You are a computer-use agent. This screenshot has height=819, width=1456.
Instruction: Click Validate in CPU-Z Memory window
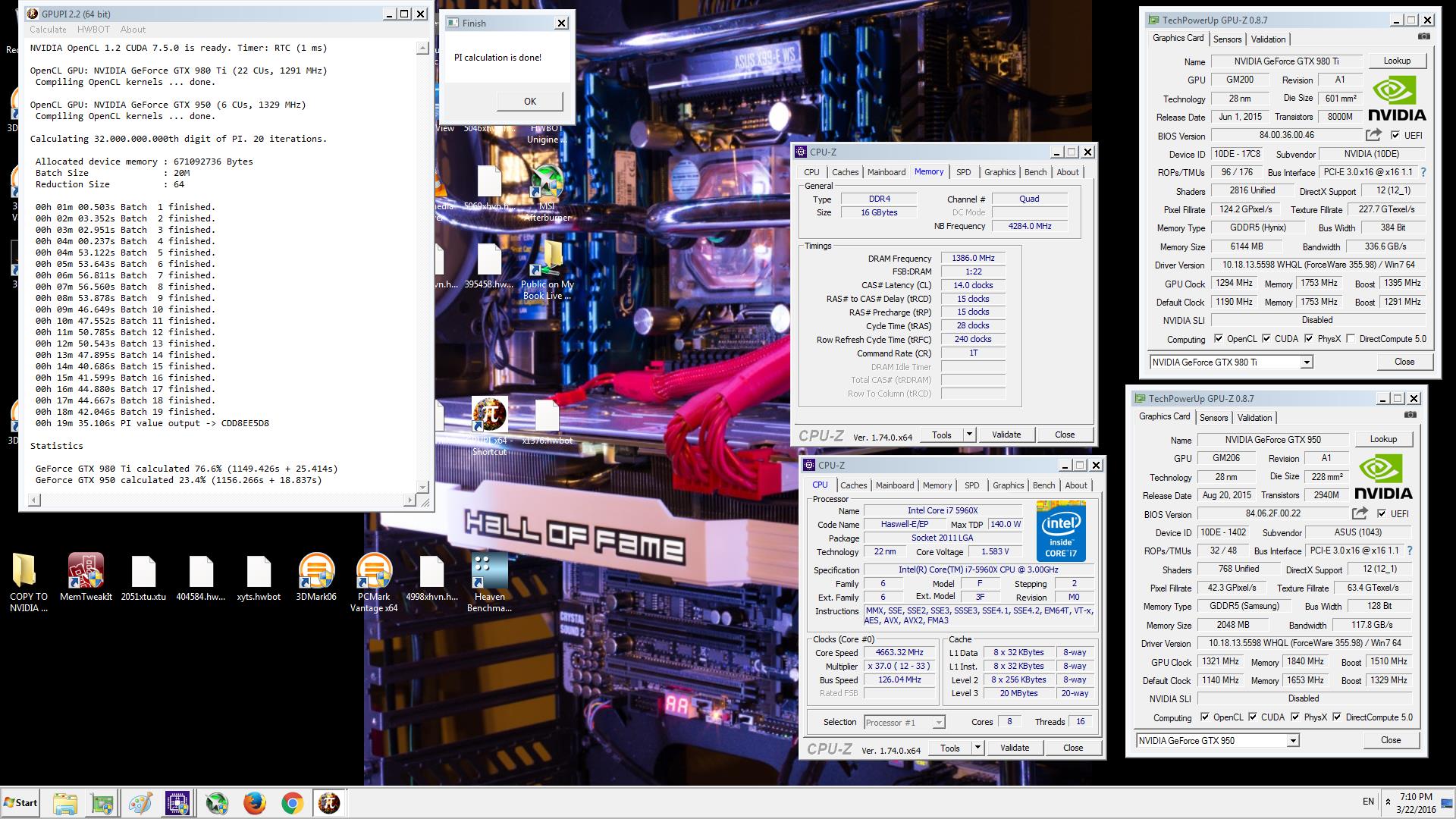coord(1006,435)
